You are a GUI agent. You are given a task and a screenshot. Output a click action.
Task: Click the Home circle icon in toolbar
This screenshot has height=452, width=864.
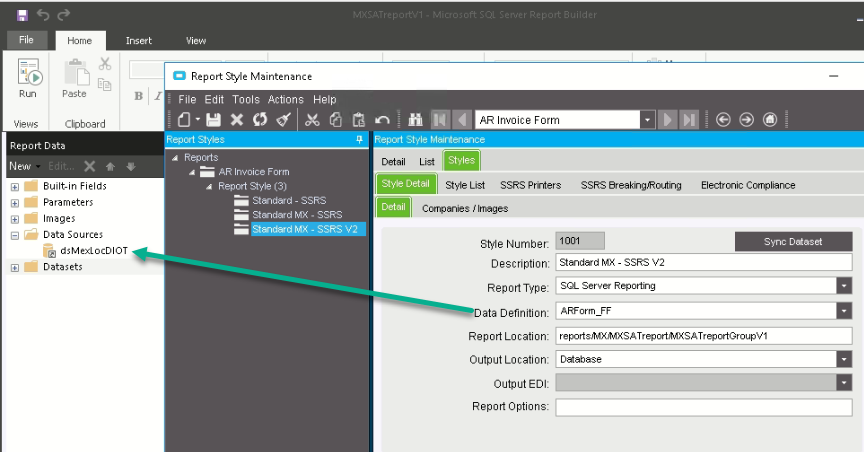click(770, 120)
